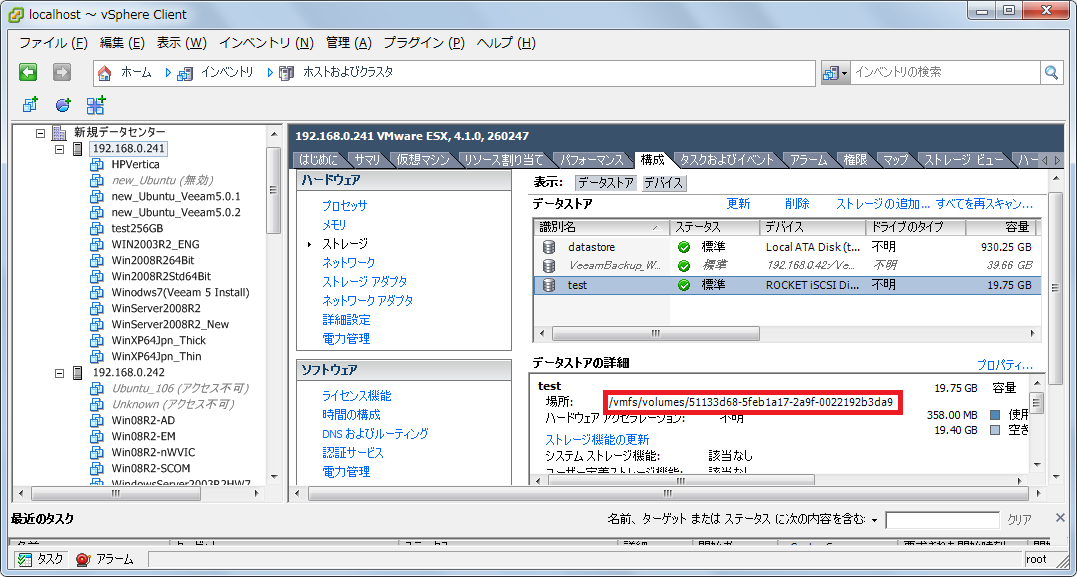Toggle the データストア view button

coord(606,183)
